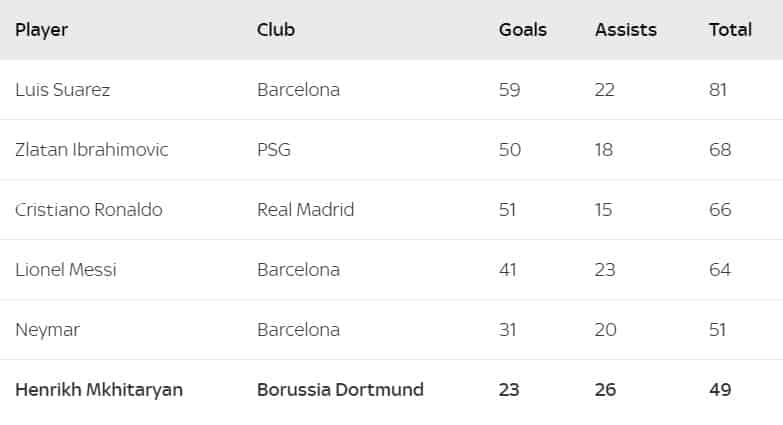Image resolution: width=783 pixels, height=425 pixels.
Task: Click the Club column header
Action: click(x=276, y=30)
